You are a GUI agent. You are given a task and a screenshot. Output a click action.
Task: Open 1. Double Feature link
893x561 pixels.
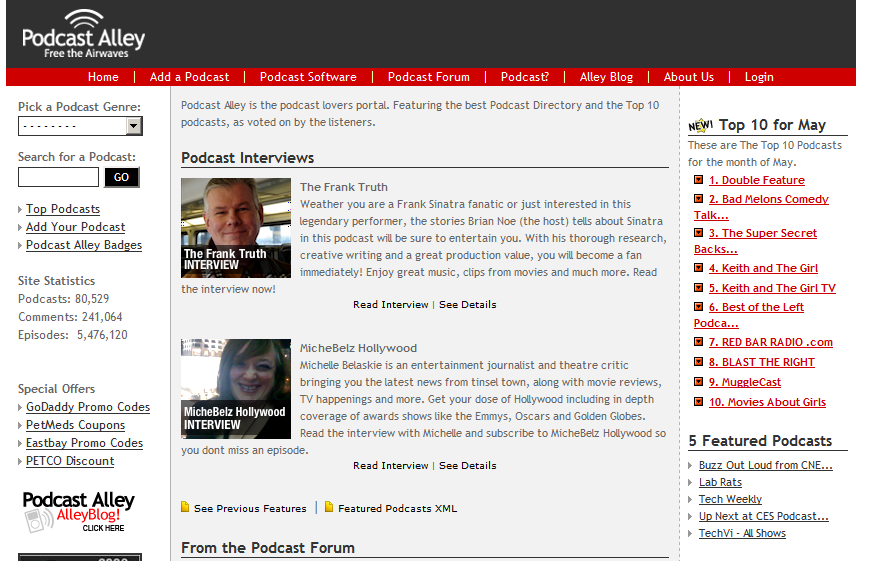(756, 181)
